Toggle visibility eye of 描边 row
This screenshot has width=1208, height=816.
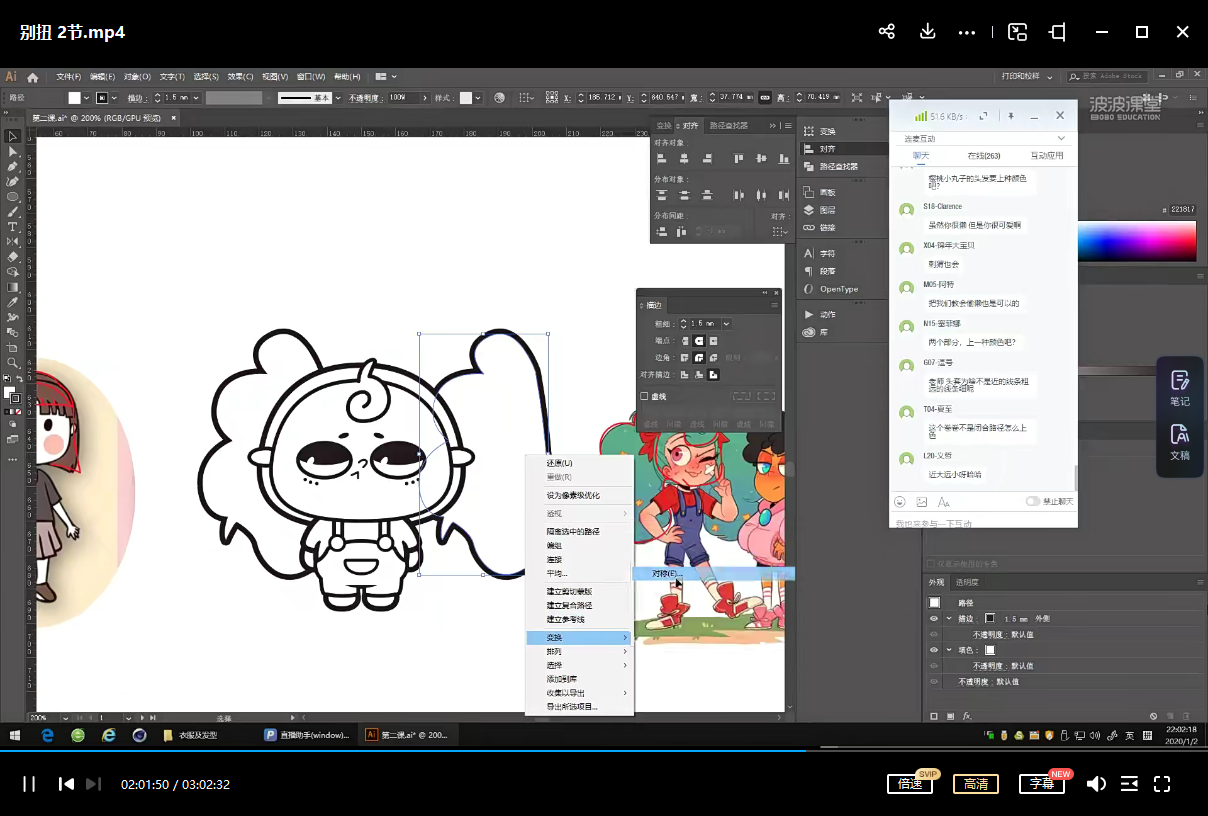pyautogui.click(x=934, y=618)
